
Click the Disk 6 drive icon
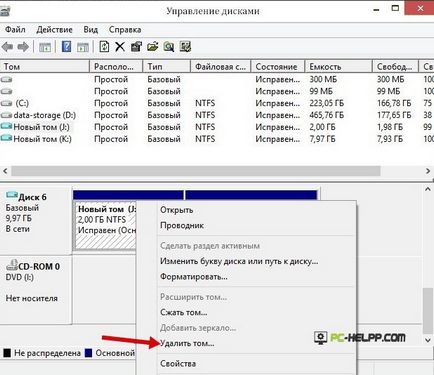pyautogui.click(x=12, y=195)
